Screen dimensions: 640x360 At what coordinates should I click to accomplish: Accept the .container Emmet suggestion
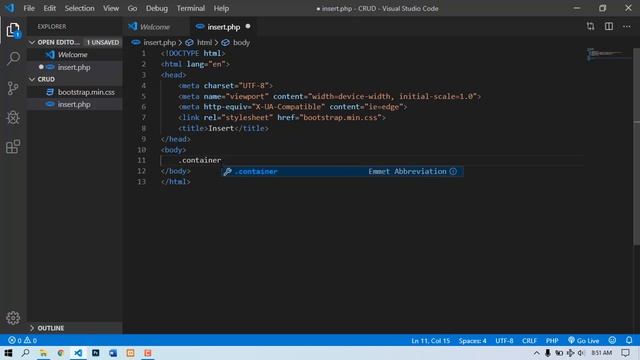tap(342, 171)
